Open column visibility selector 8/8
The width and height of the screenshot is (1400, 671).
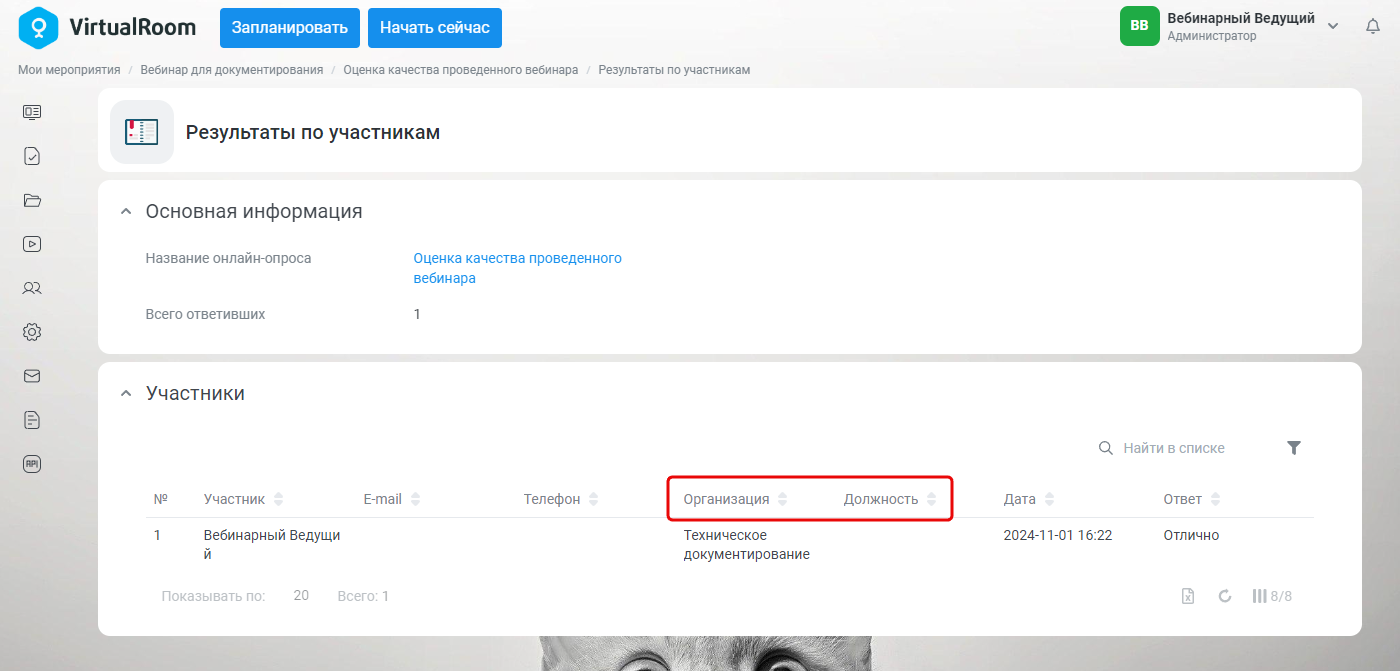(x=1272, y=596)
